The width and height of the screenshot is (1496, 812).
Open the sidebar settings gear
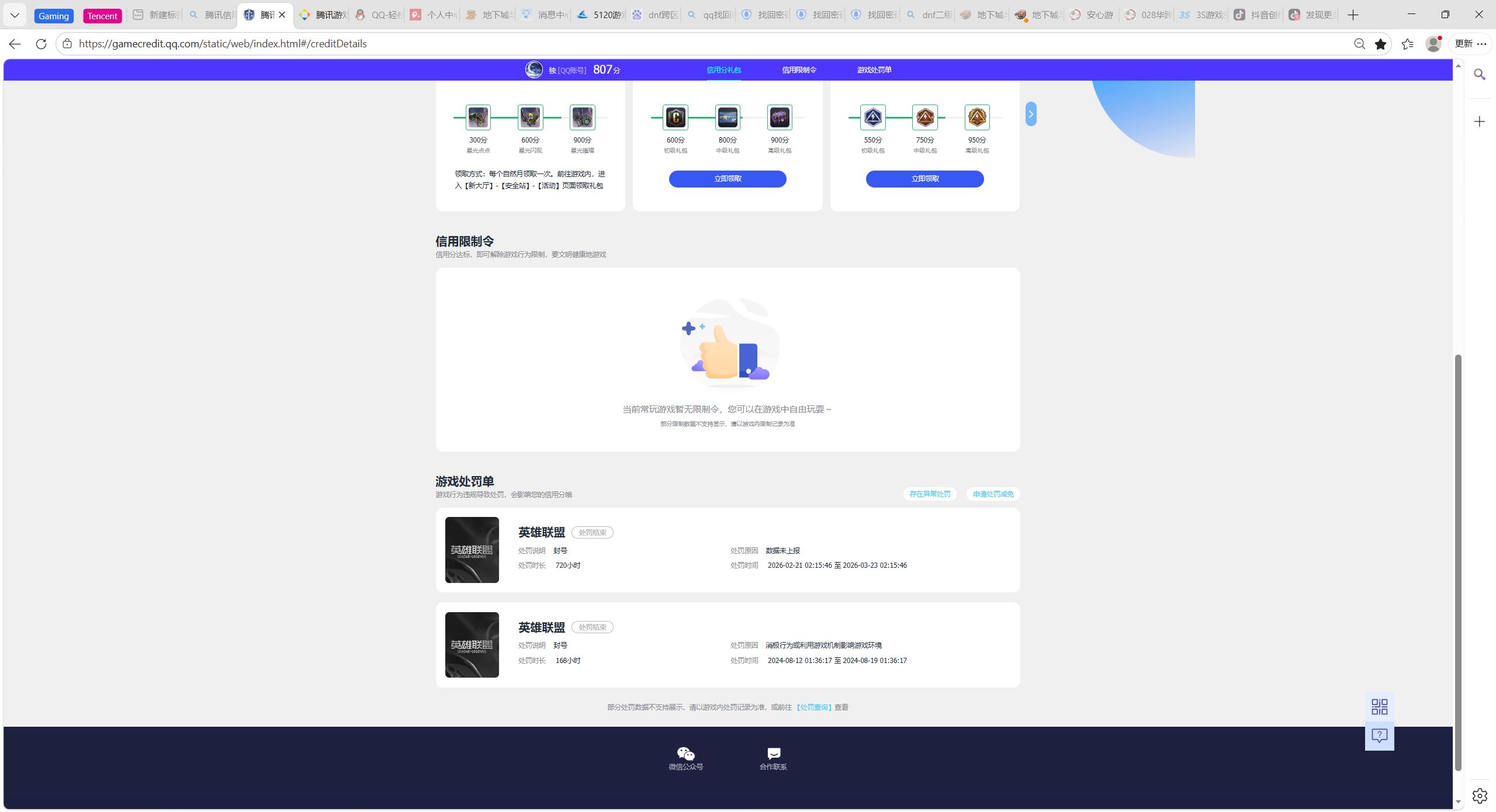1479,796
